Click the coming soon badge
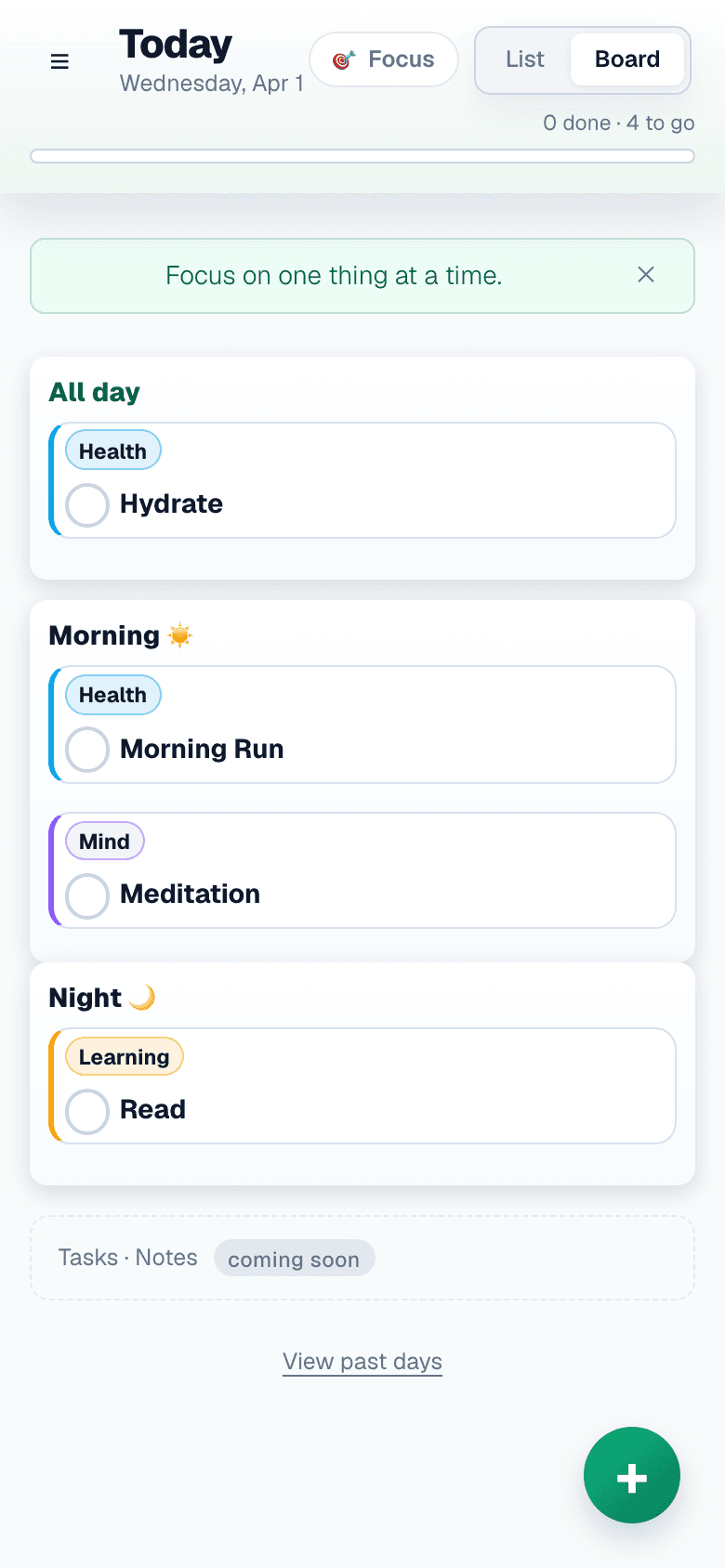The image size is (725, 1568). click(294, 1258)
